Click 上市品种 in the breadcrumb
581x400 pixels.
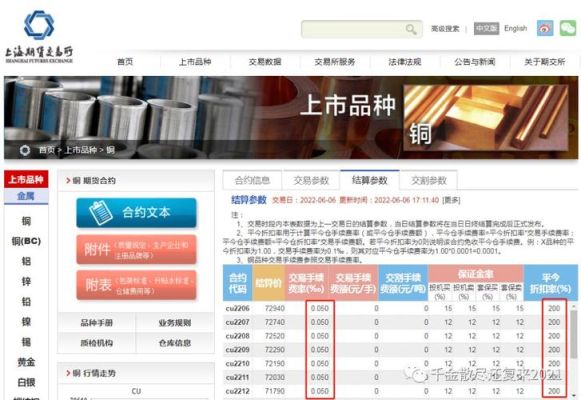pos(80,150)
